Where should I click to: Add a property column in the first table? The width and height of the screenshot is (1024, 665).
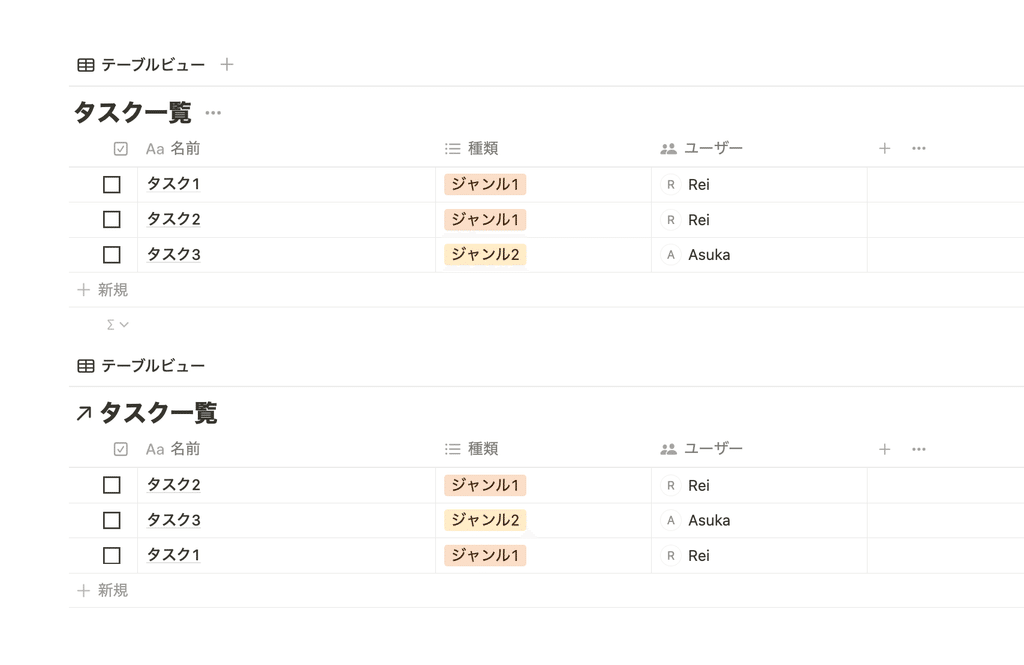(x=884, y=148)
